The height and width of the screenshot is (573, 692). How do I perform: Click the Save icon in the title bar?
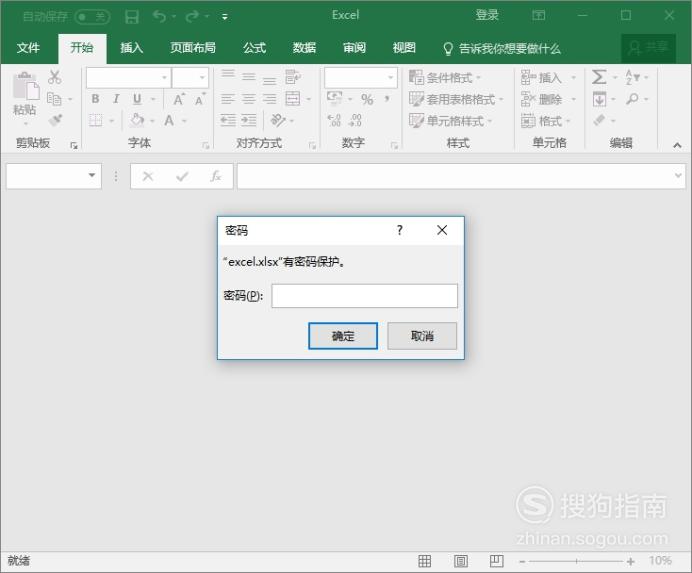tap(132, 17)
